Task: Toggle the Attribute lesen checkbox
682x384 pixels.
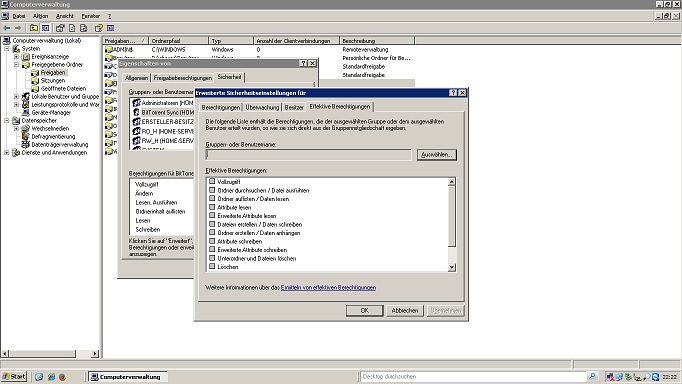Action: pos(212,207)
